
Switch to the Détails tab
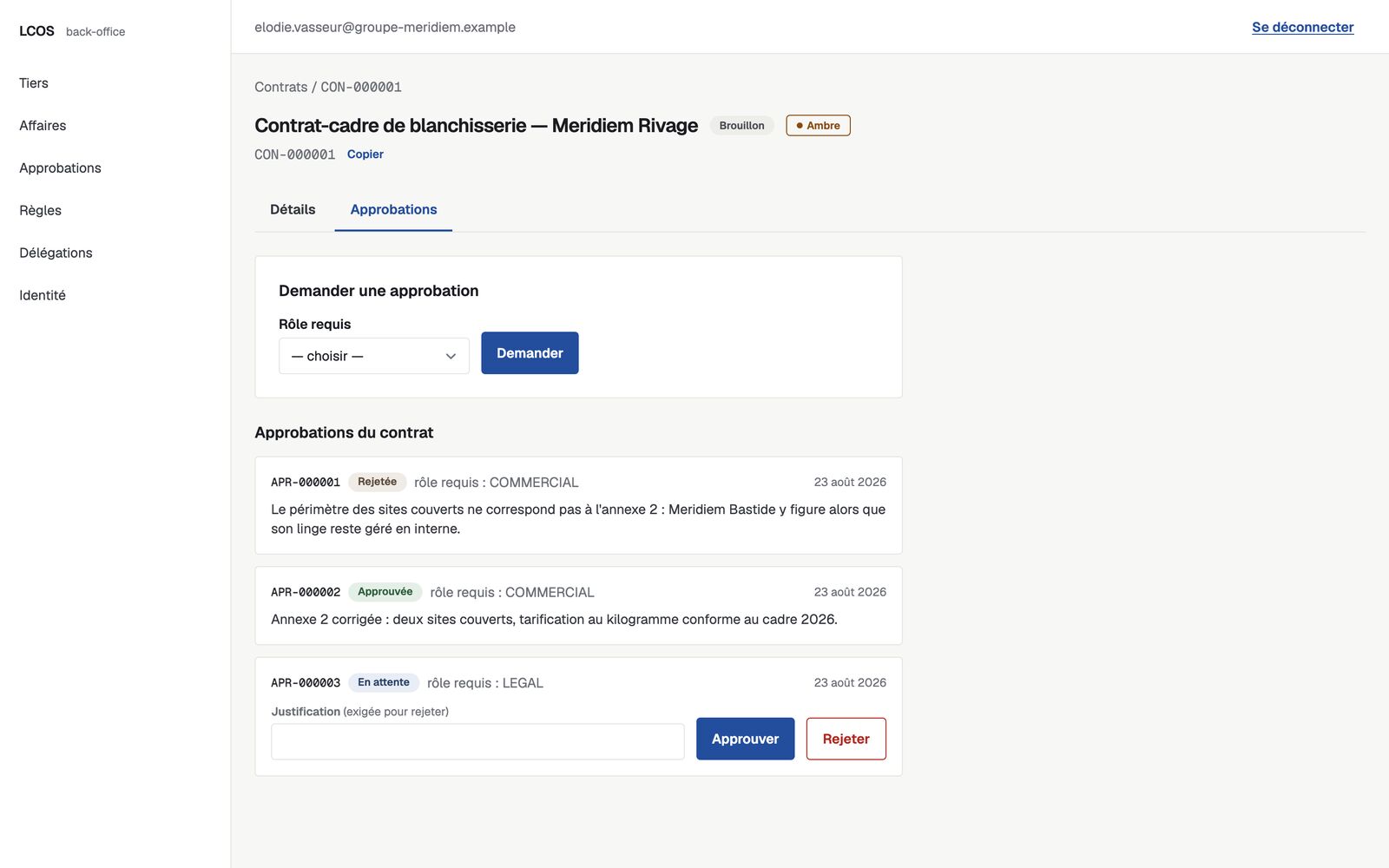[x=293, y=210]
